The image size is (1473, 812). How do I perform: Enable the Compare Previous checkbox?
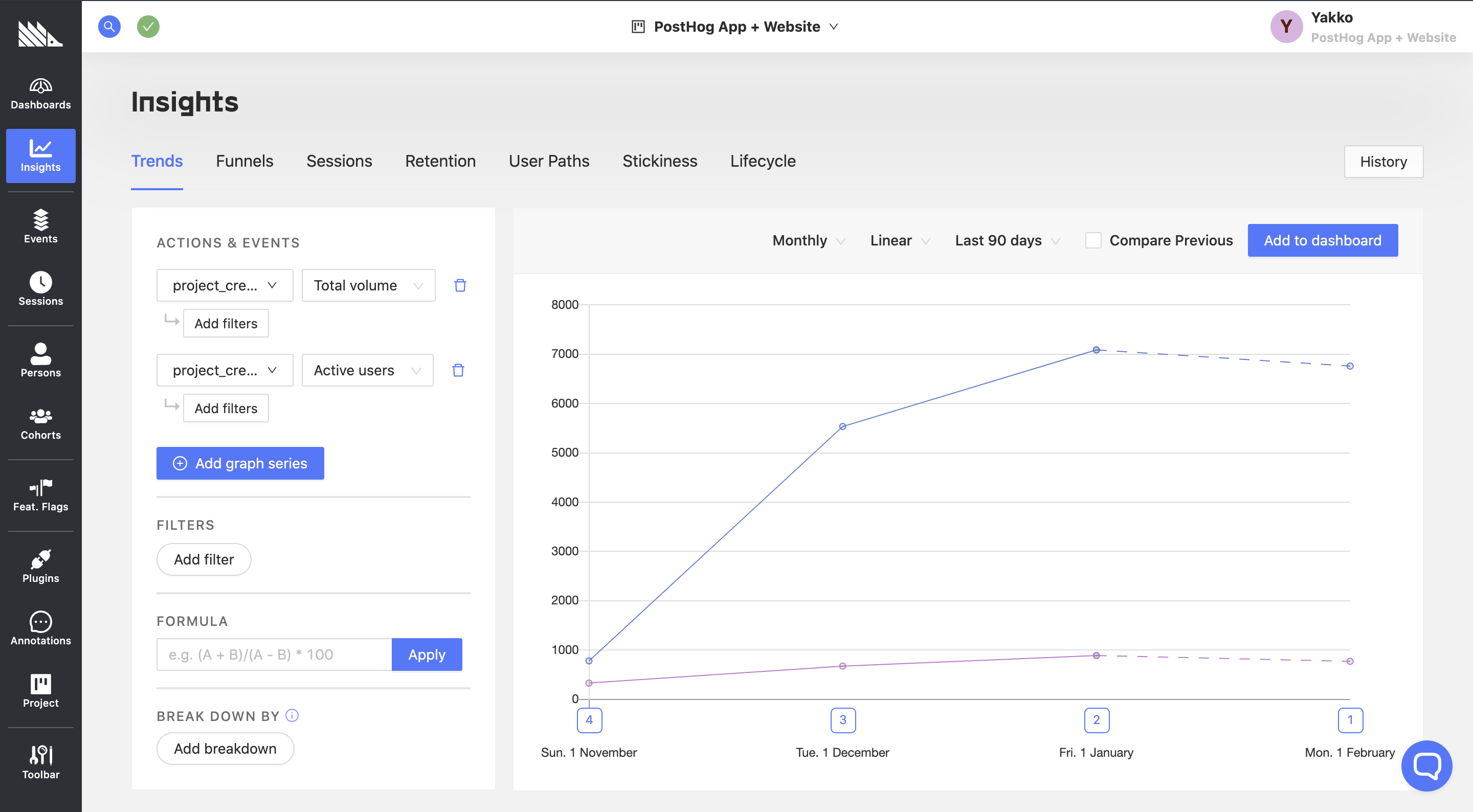(x=1093, y=241)
